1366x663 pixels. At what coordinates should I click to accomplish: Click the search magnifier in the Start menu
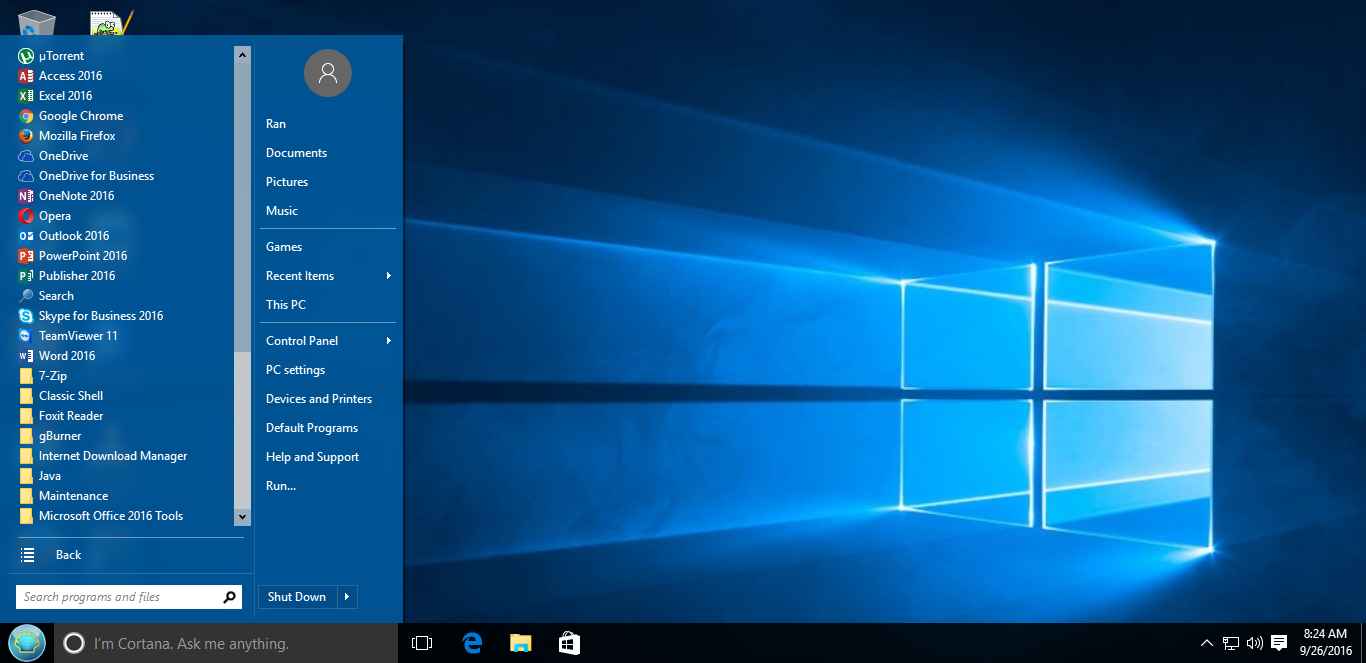(x=230, y=597)
